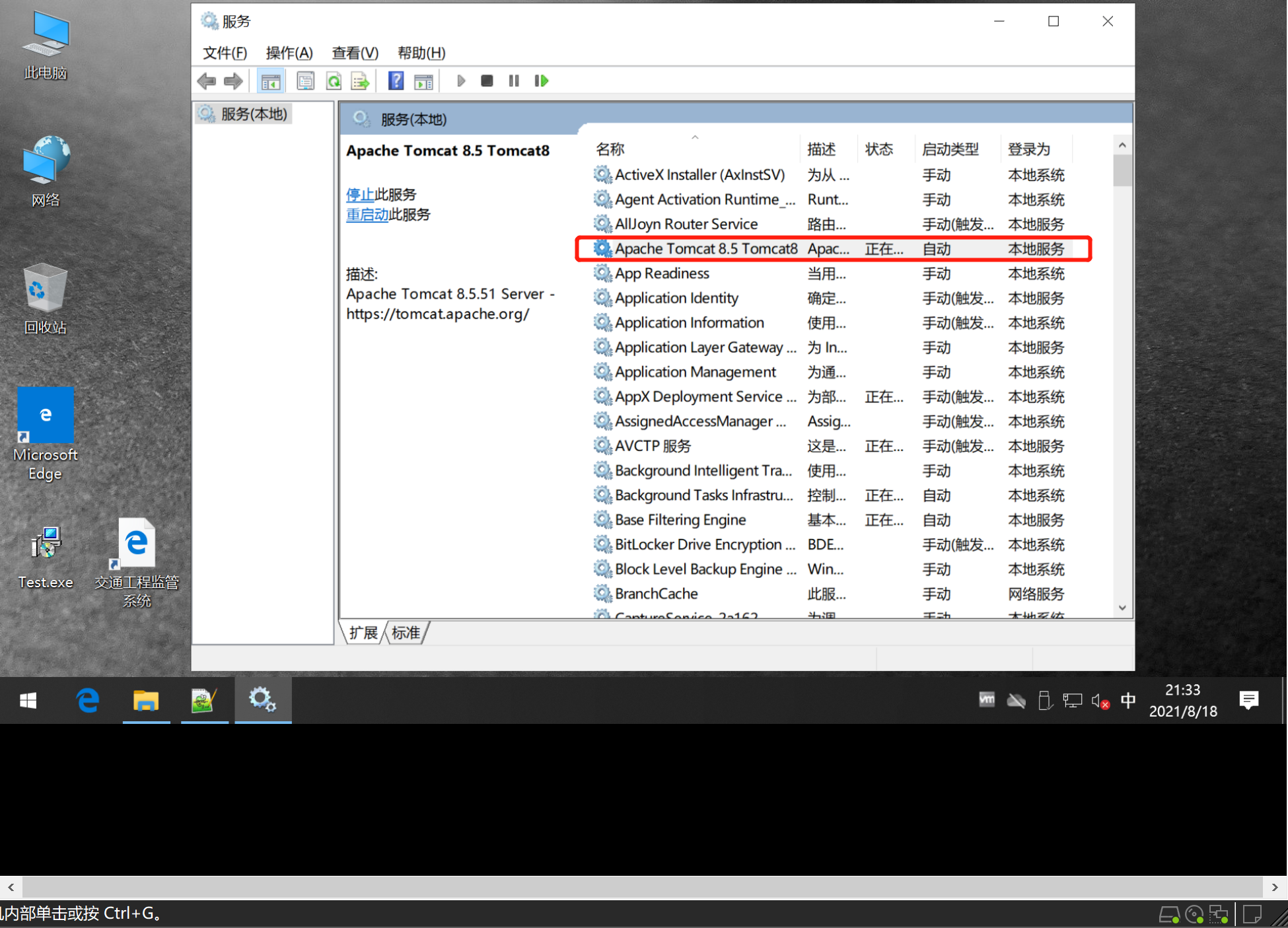This screenshot has height=928, width=1288.
Task: Toggle the console tree panel visibility
Action: (x=270, y=81)
